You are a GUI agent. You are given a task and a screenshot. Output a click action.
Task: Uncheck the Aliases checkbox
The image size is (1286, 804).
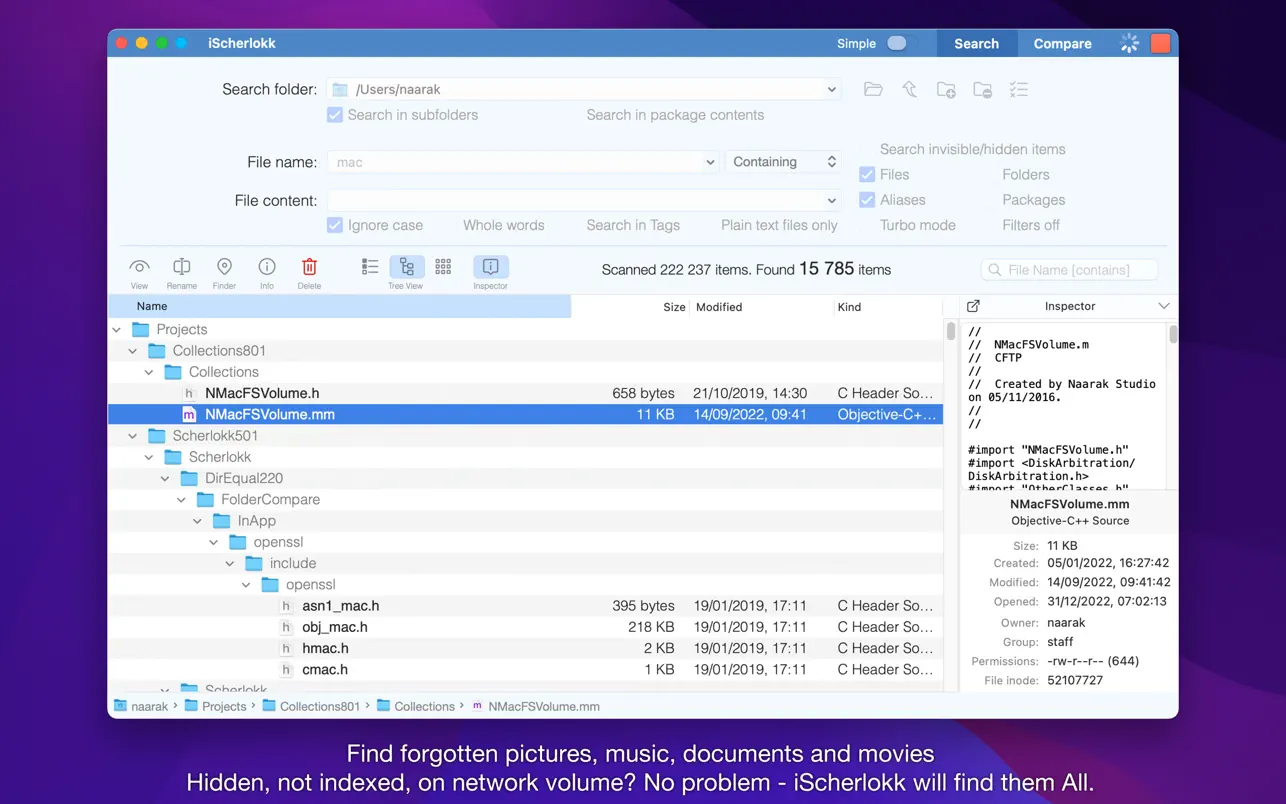(x=867, y=200)
